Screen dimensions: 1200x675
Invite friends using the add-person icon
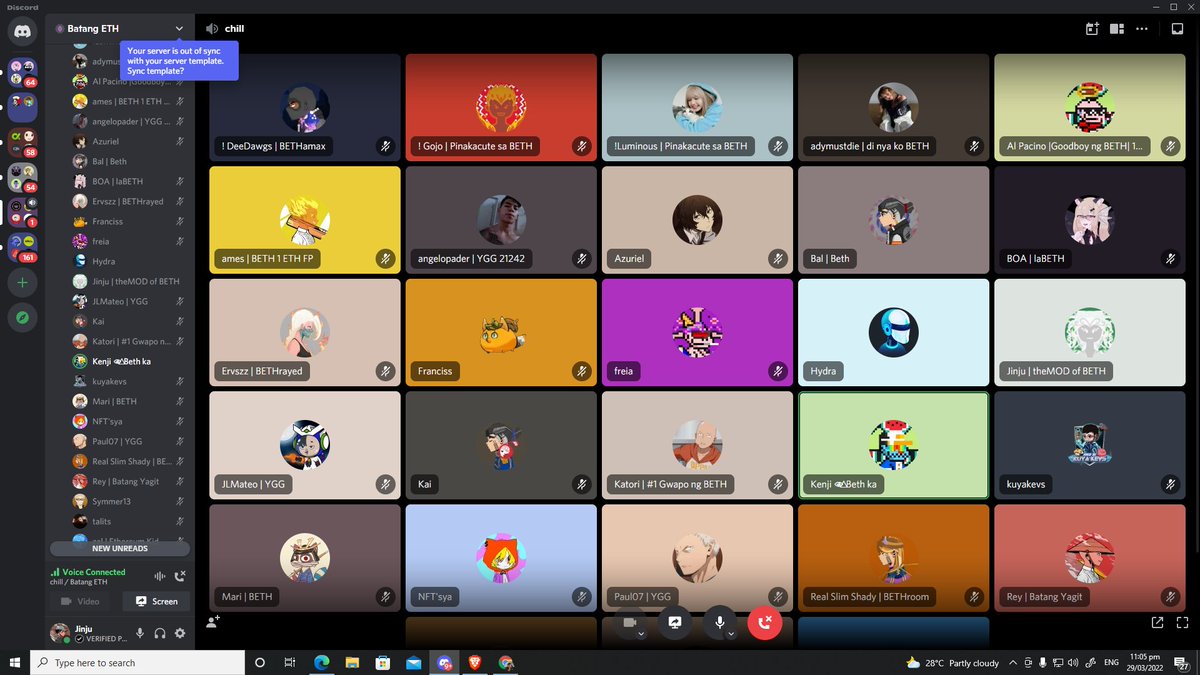pyautogui.click(x=213, y=622)
